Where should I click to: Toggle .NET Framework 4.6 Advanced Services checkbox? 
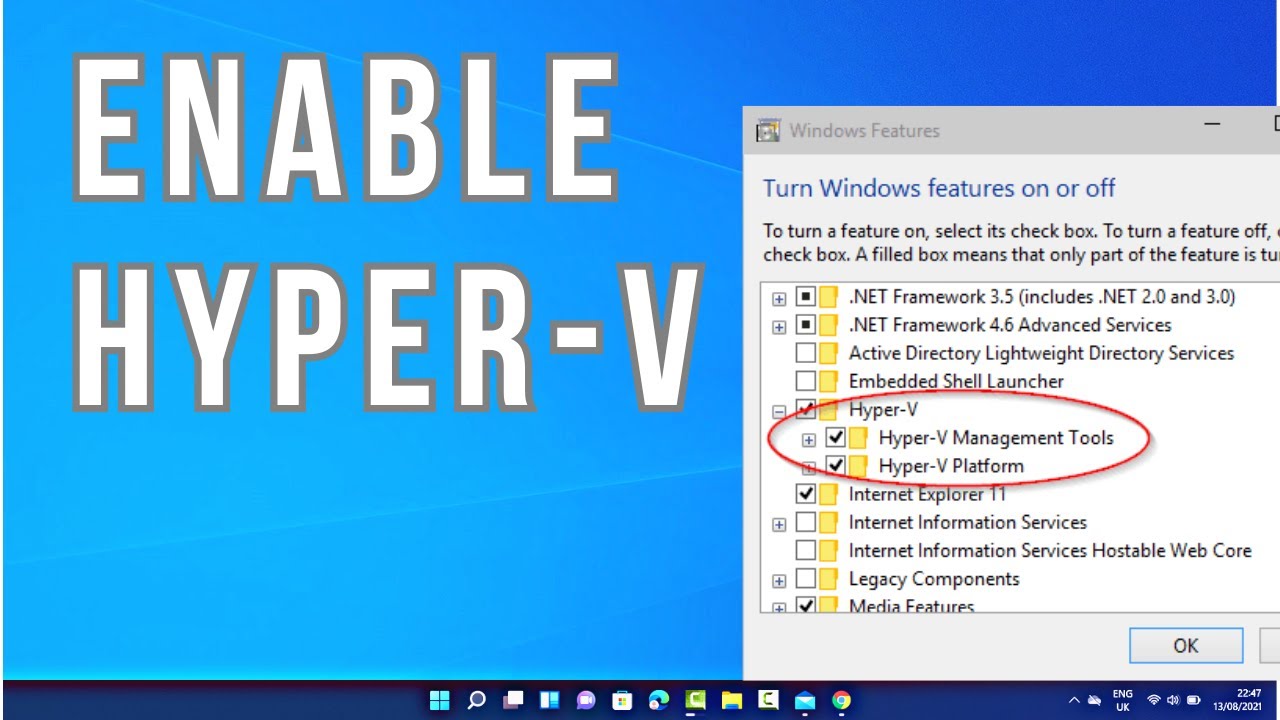tap(806, 325)
